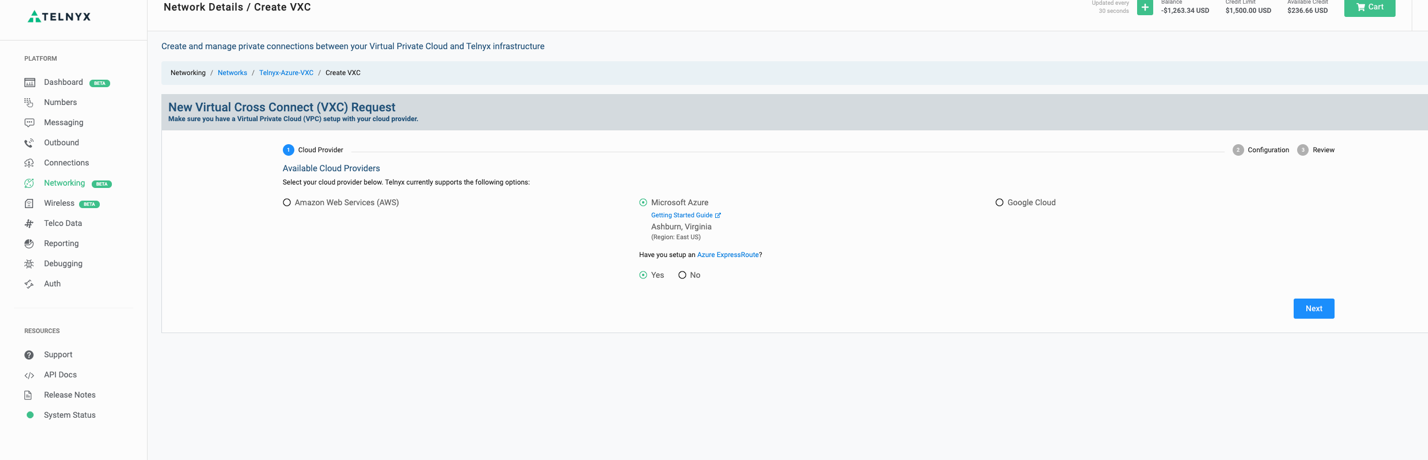Click the -$1,263.34 USD balance value
Image resolution: width=1428 pixels, height=460 pixels.
[x=1185, y=11]
